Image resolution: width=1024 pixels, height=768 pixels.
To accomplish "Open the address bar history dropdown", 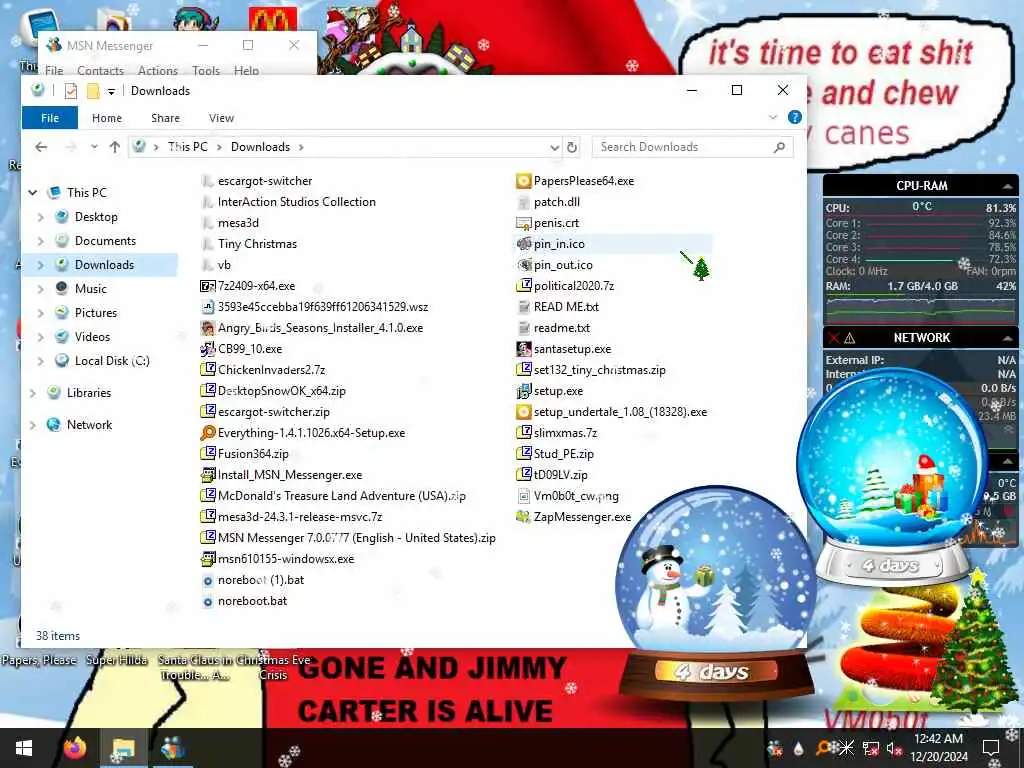I will (554, 147).
